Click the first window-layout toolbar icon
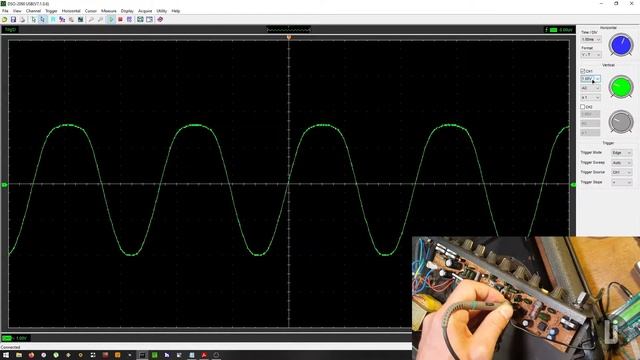 pyautogui.click(x=140, y=20)
